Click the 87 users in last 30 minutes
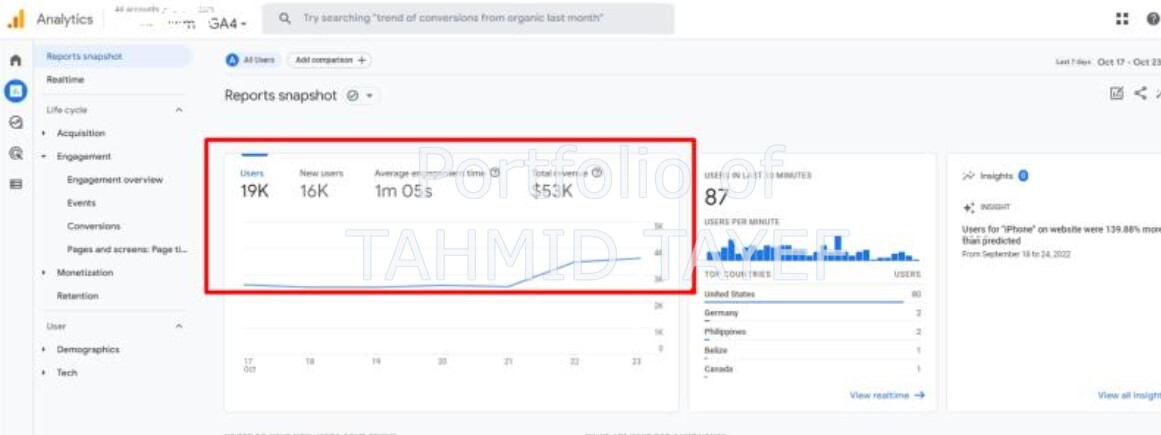 (716, 197)
